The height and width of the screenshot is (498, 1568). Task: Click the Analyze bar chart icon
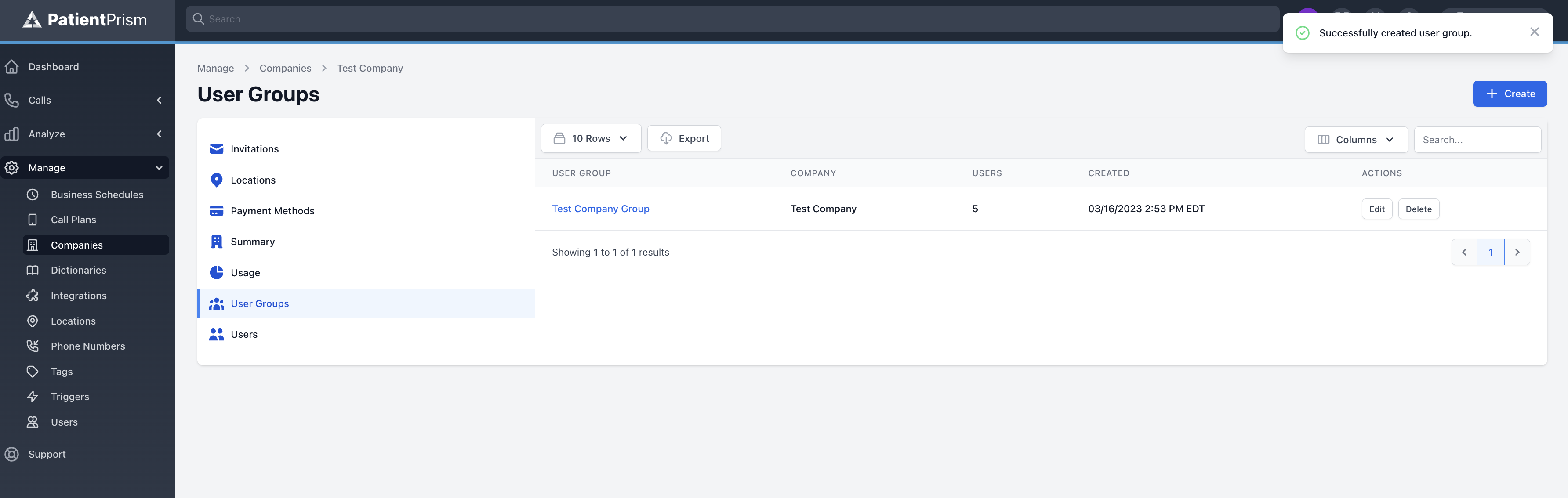click(11, 134)
